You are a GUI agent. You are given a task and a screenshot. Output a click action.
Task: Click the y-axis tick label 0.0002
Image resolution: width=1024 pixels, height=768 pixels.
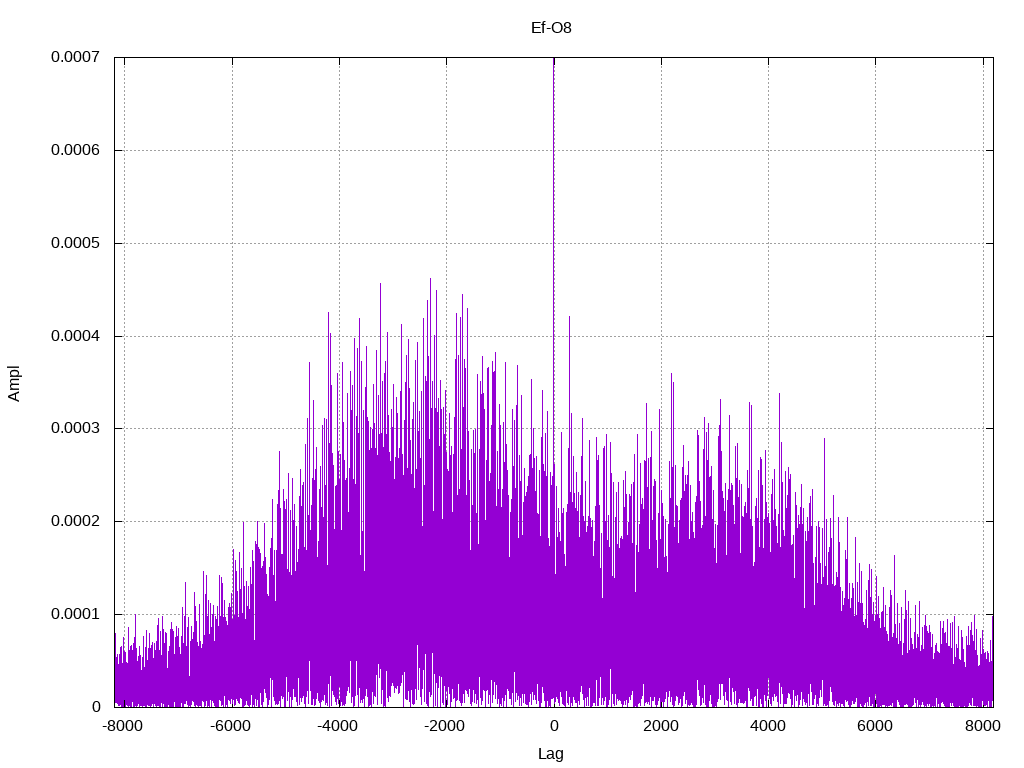(75, 521)
